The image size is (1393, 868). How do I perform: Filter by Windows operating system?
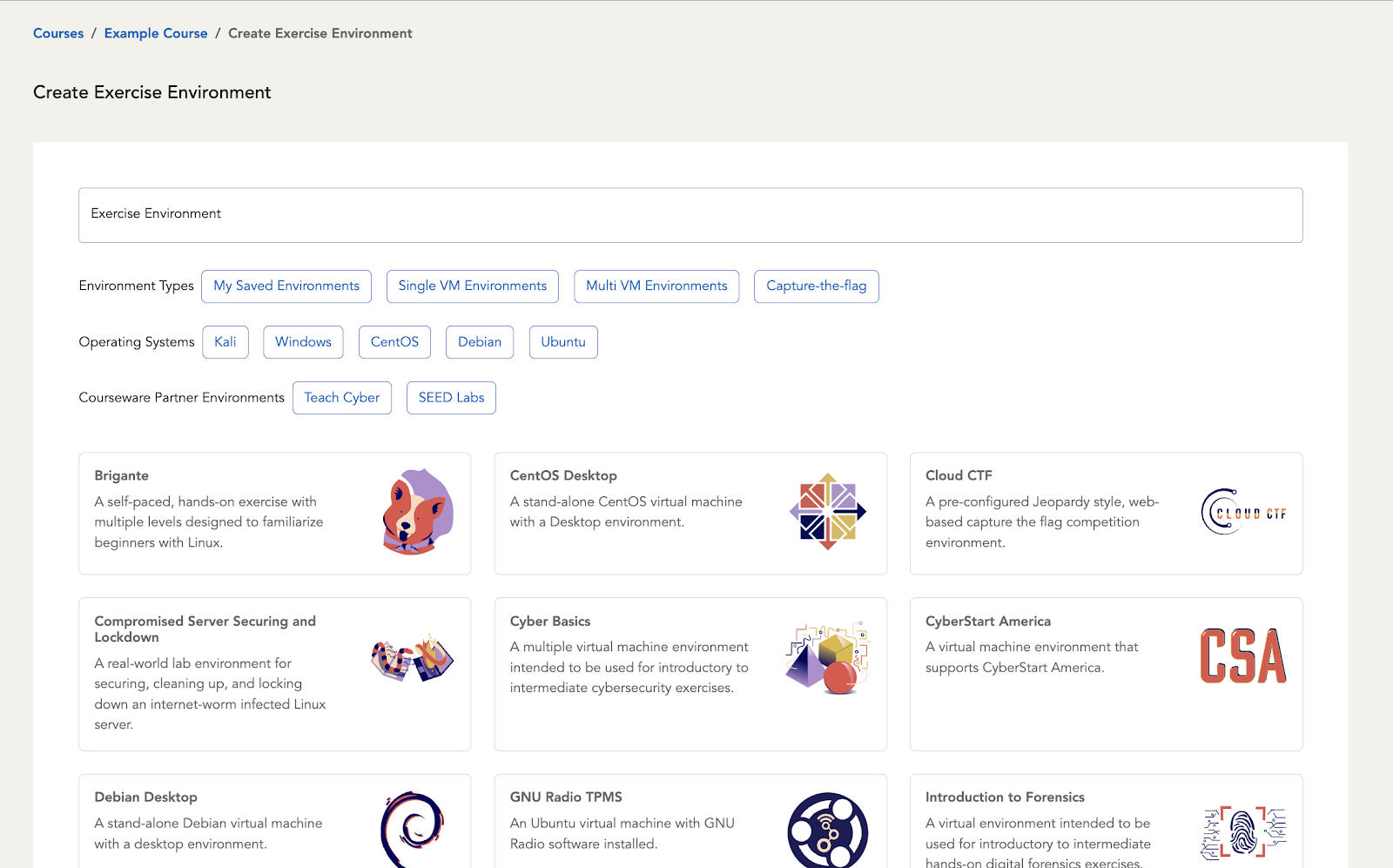pos(303,342)
